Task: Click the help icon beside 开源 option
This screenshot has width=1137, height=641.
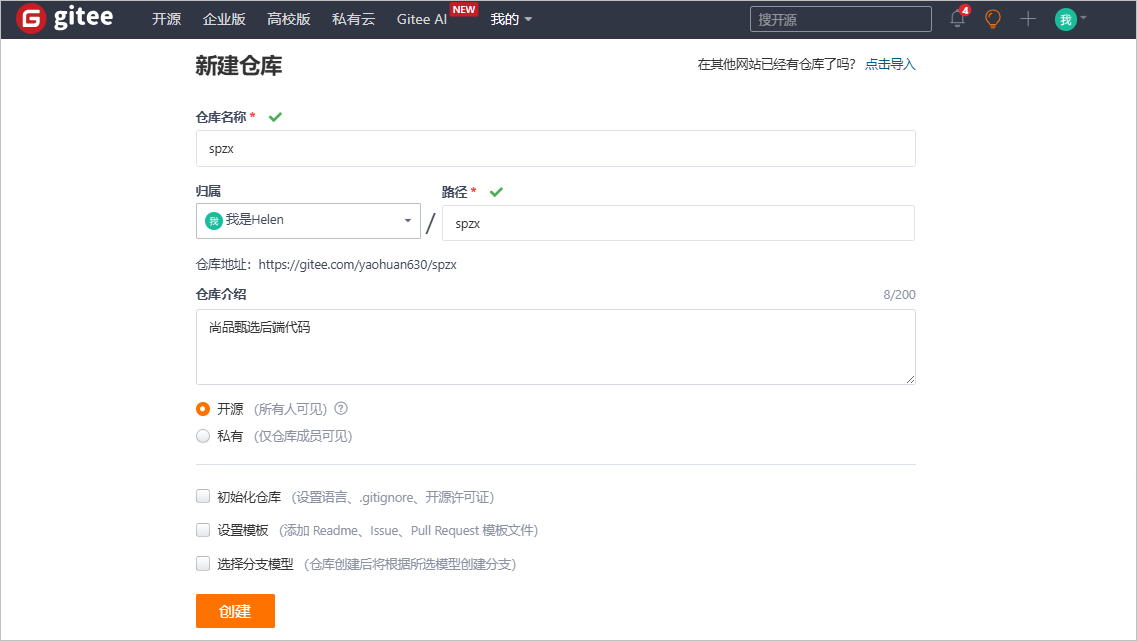Action: [x=341, y=408]
